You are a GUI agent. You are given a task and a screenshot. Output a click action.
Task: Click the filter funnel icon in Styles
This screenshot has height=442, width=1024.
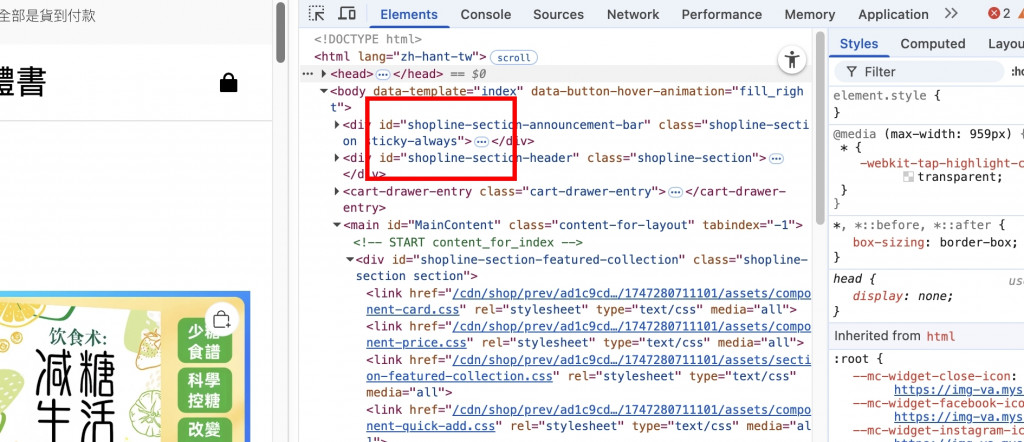coord(851,72)
